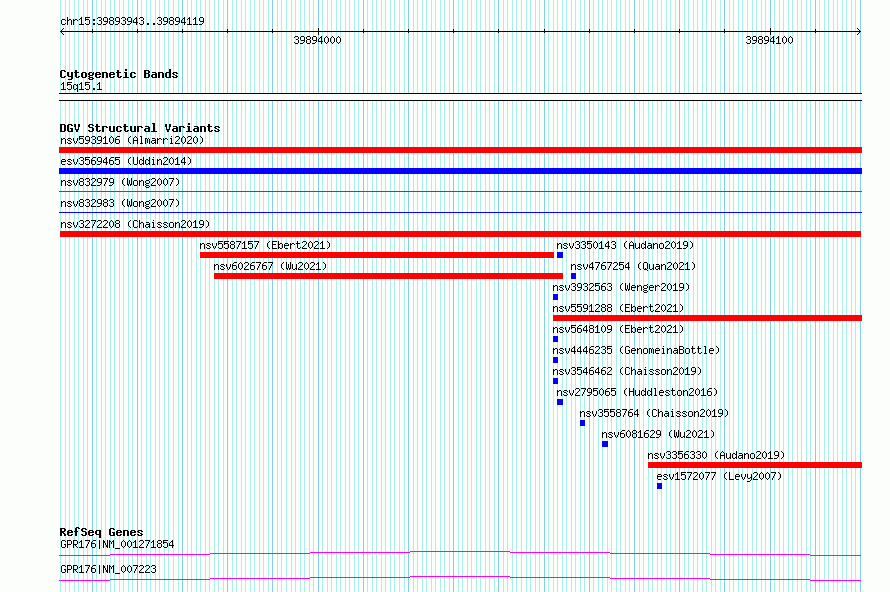
Task: Open nsv3546462 (Chaisson2019) label
Action: (627, 371)
